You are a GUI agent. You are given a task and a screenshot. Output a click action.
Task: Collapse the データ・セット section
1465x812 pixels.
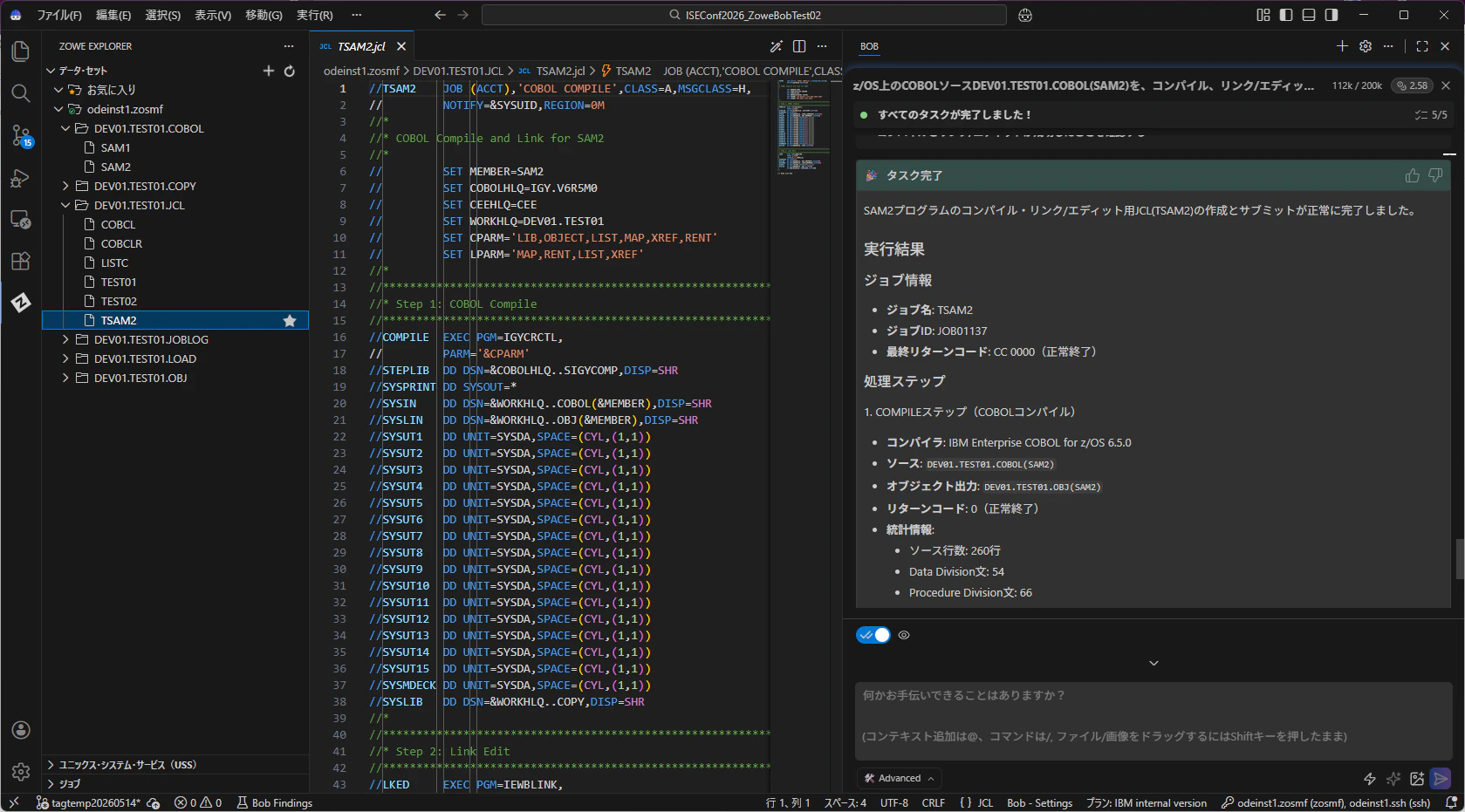[x=51, y=71]
